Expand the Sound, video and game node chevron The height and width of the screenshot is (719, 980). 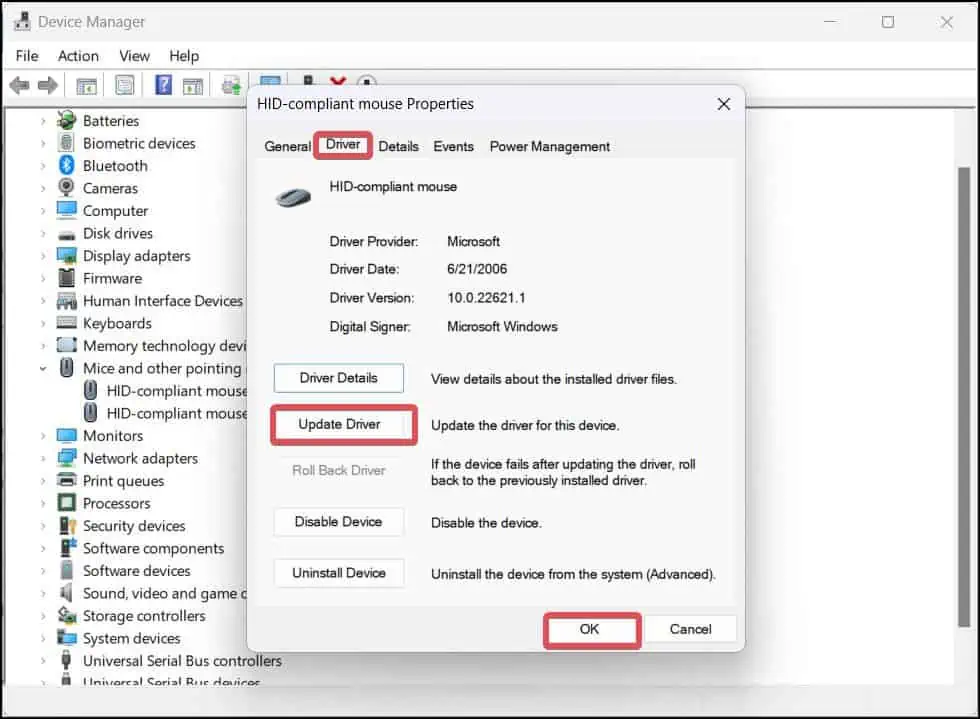tap(43, 593)
